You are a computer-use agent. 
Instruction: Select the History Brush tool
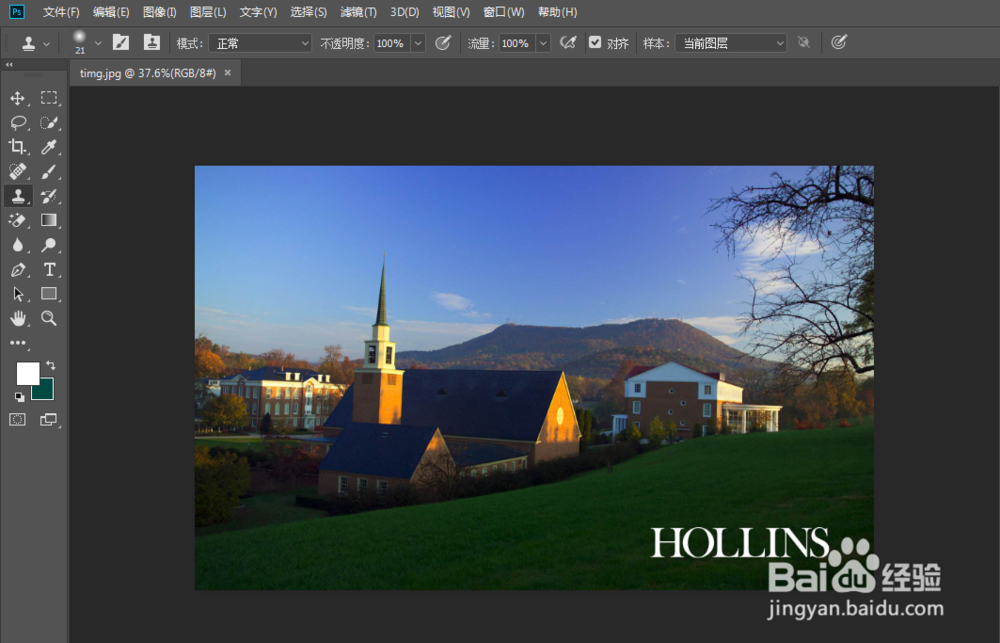pos(49,196)
